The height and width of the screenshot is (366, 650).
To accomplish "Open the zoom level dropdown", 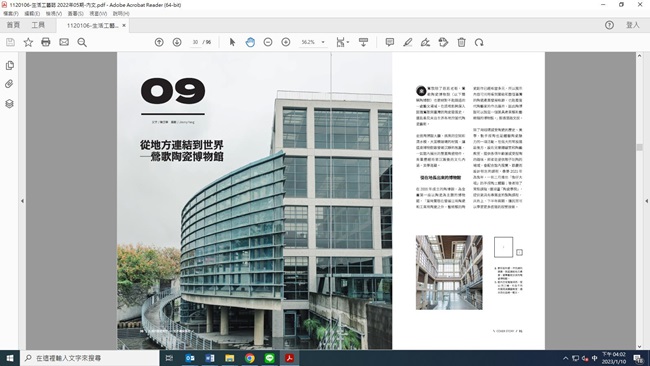I will coord(323,42).
